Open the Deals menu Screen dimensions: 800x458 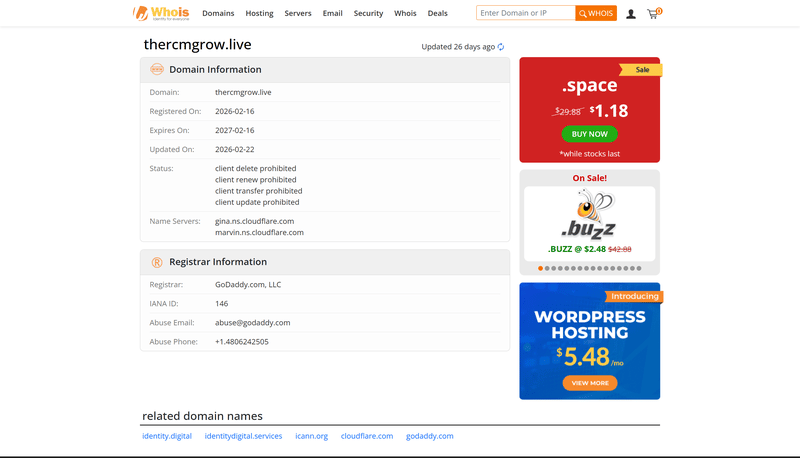(x=437, y=13)
